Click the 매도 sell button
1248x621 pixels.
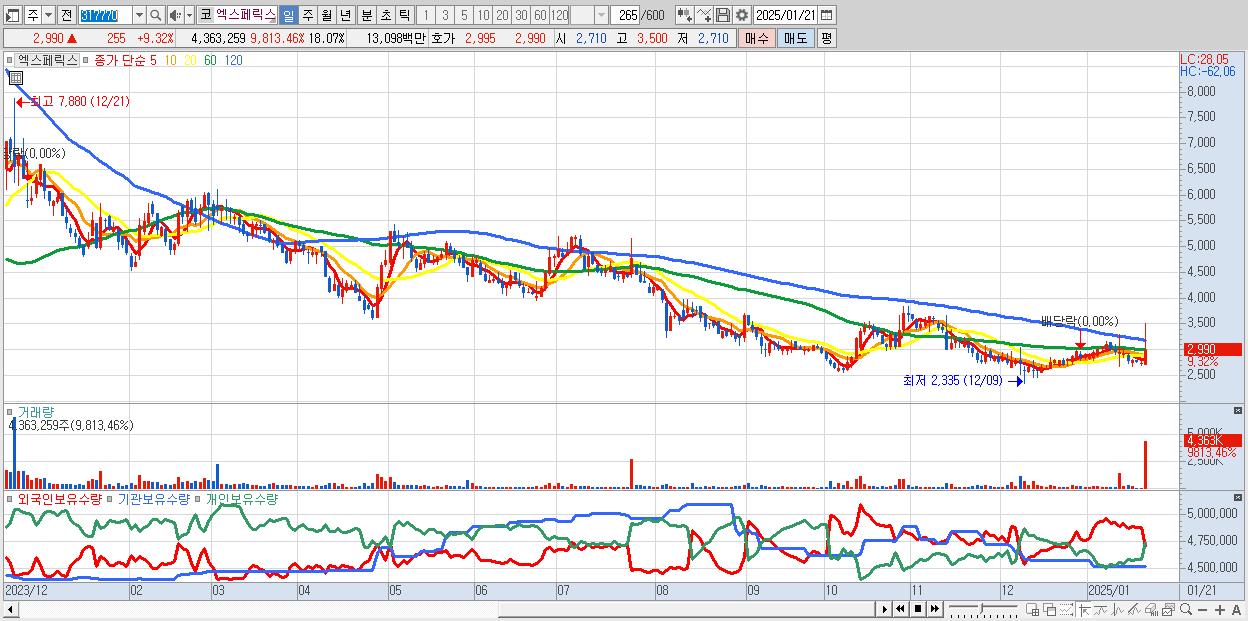pyautogui.click(x=795, y=38)
